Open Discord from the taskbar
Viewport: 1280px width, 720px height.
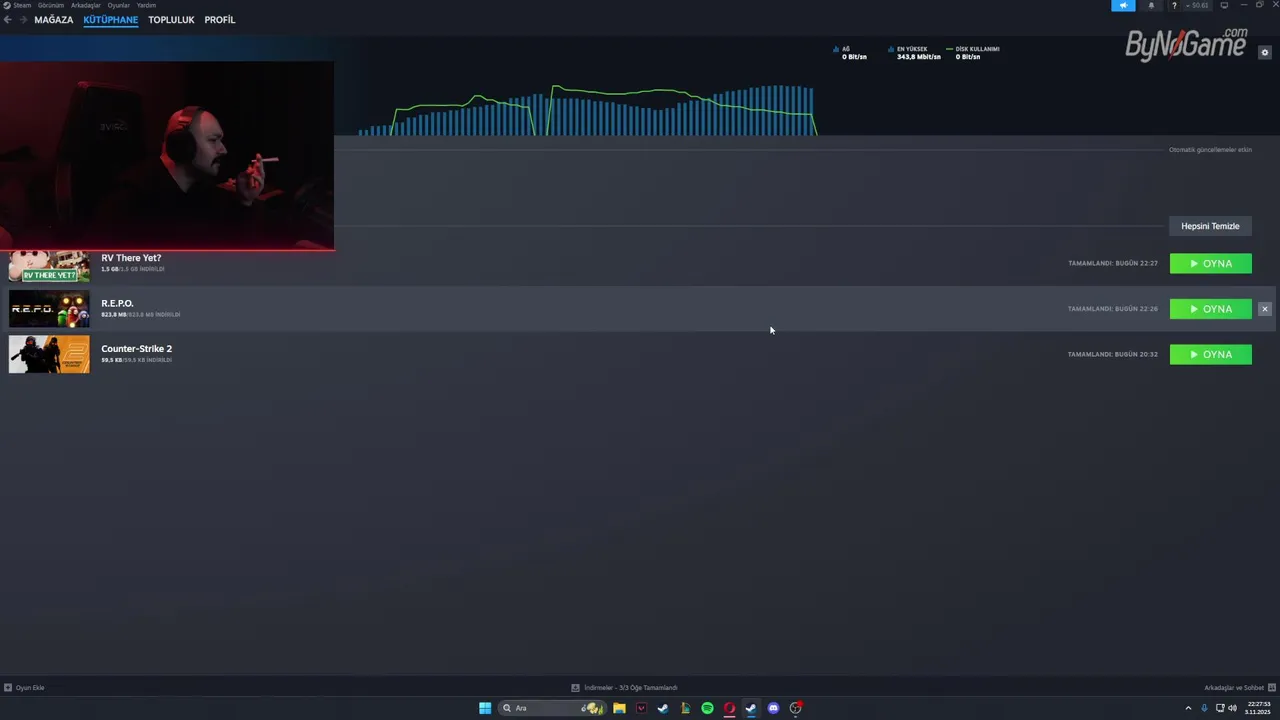[773, 708]
